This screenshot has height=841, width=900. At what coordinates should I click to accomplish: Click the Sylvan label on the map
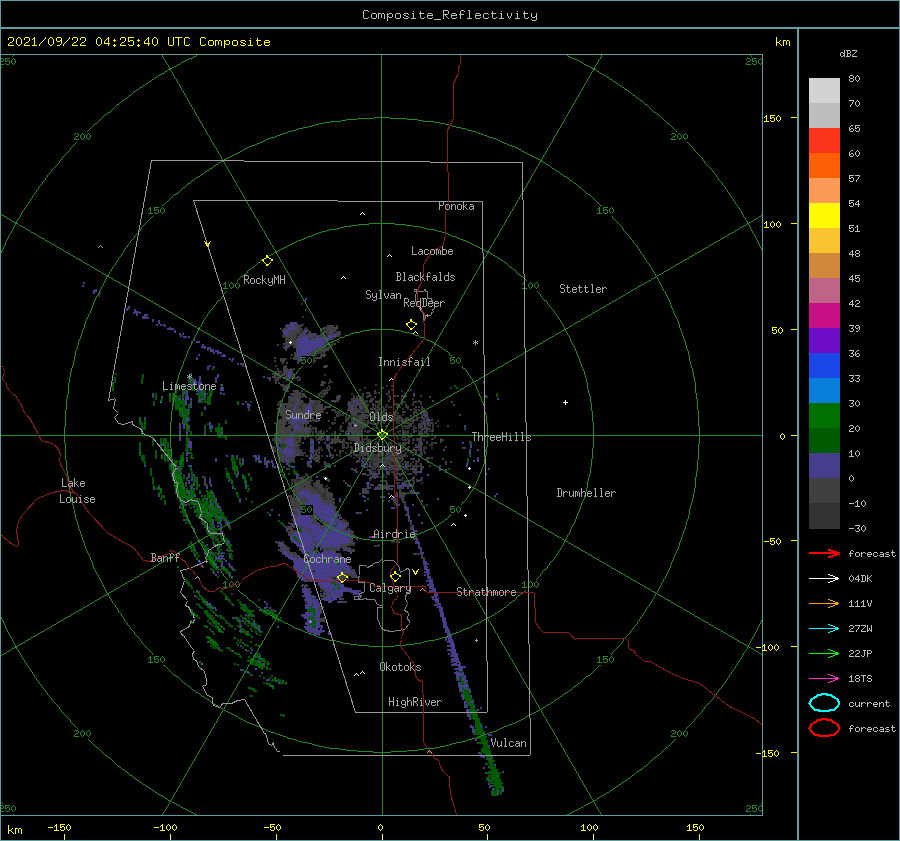pyautogui.click(x=383, y=295)
